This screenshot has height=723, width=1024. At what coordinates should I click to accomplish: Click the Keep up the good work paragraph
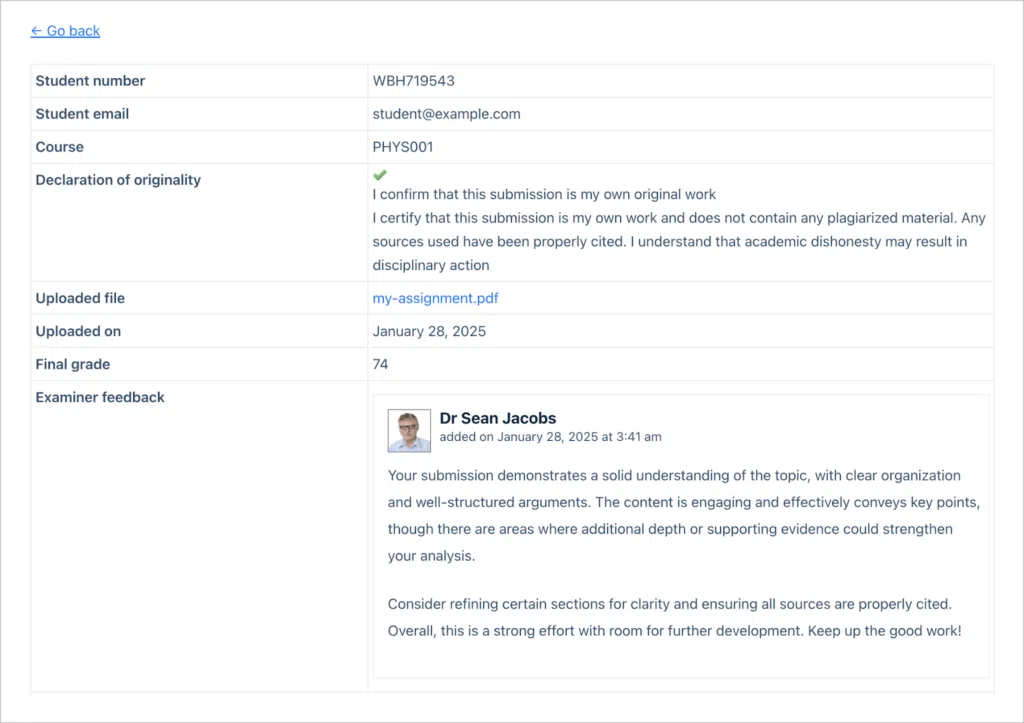(675, 618)
